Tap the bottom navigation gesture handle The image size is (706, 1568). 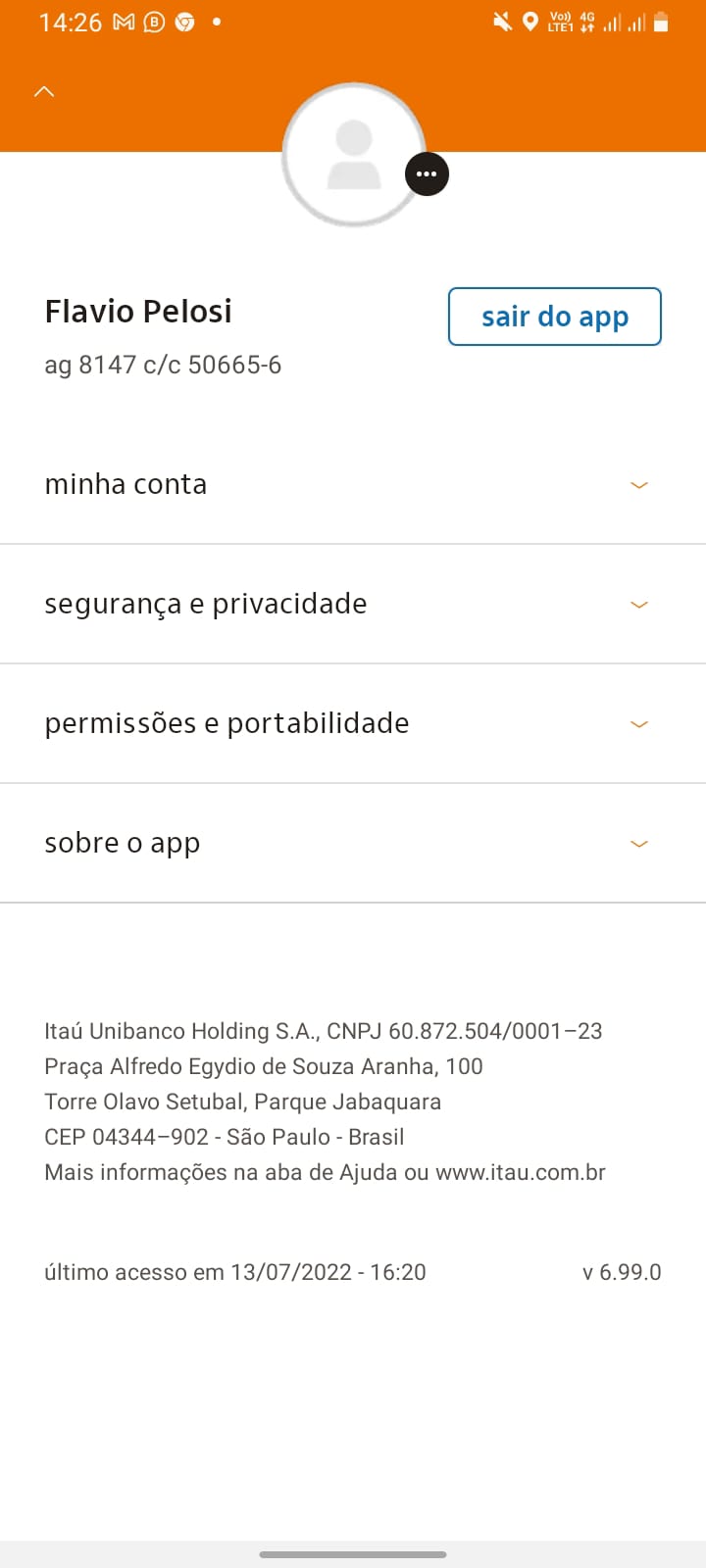pos(353,1554)
